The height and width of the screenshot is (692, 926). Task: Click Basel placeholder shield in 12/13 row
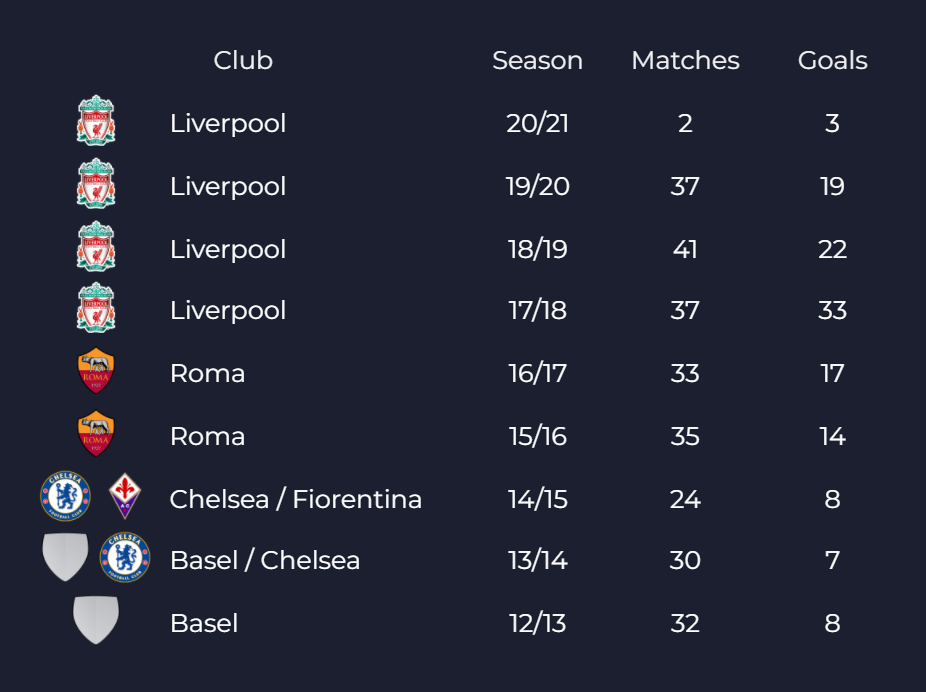(x=96, y=620)
